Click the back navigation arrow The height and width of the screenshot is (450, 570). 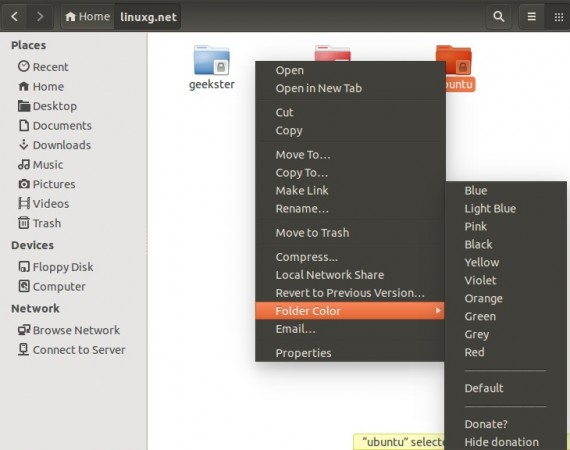[15, 16]
